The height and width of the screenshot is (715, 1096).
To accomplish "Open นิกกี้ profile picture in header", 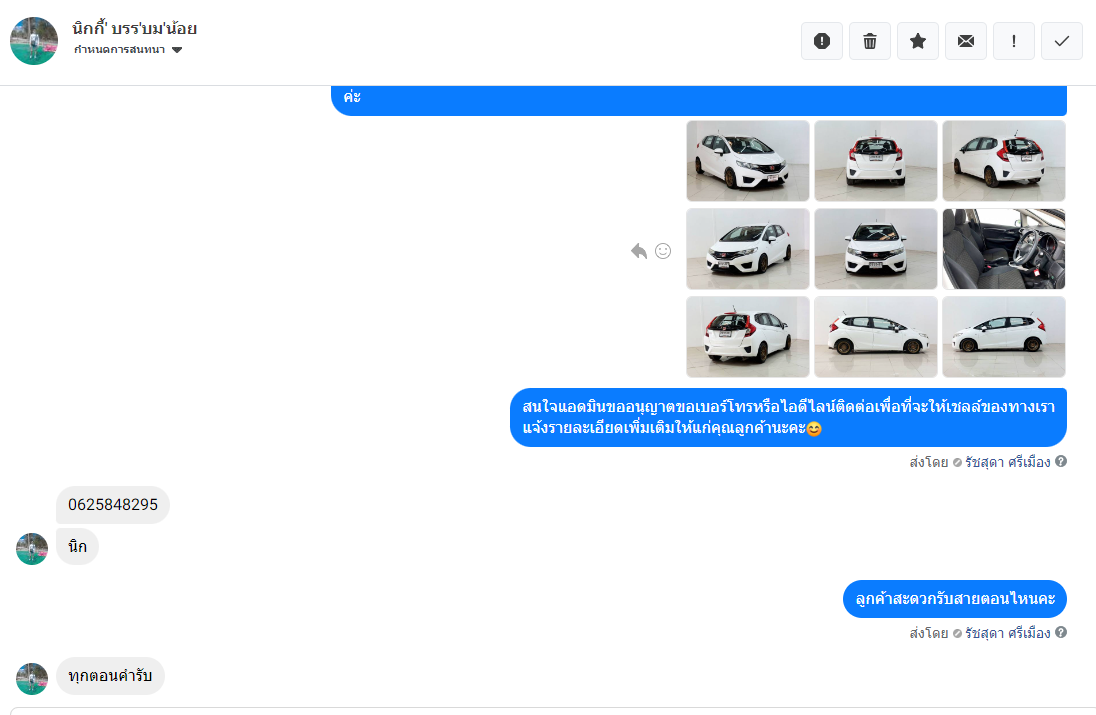I will tap(34, 41).
